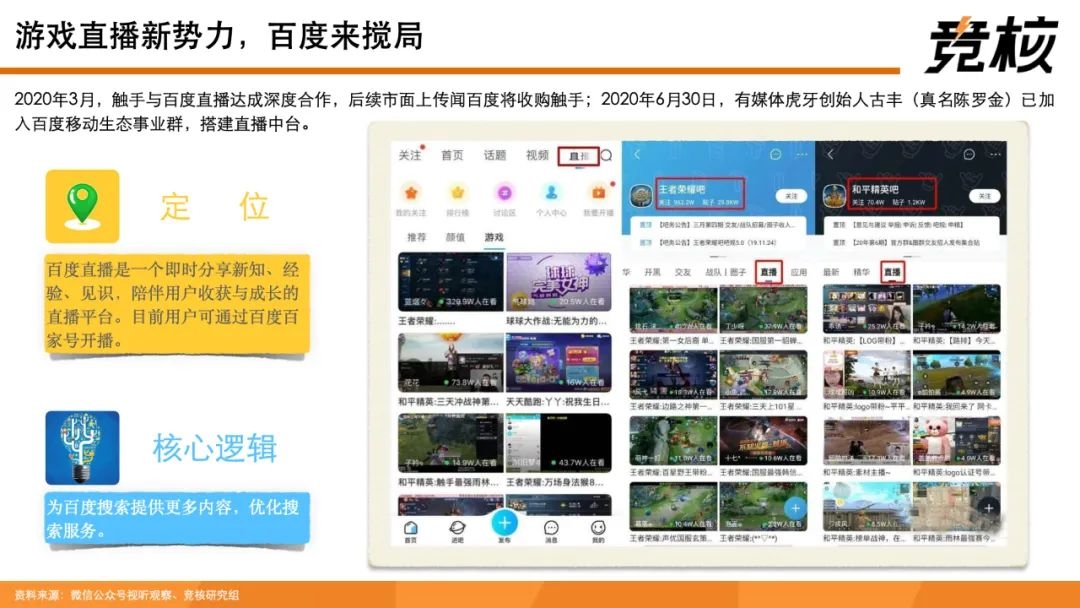The height and width of the screenshot is (608, 1080).
Task: Open the 球球大作战 live stream thumbnail
Action: pyautogui.click(x=559, y=282)
